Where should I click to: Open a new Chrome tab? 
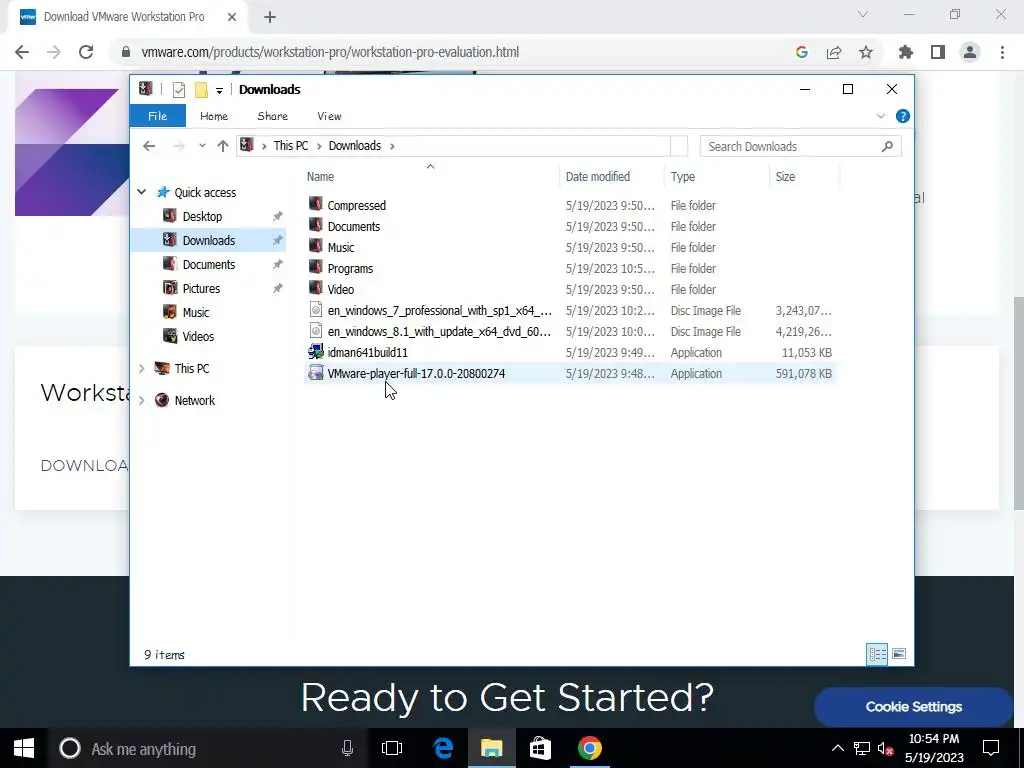tap(270, 17)
